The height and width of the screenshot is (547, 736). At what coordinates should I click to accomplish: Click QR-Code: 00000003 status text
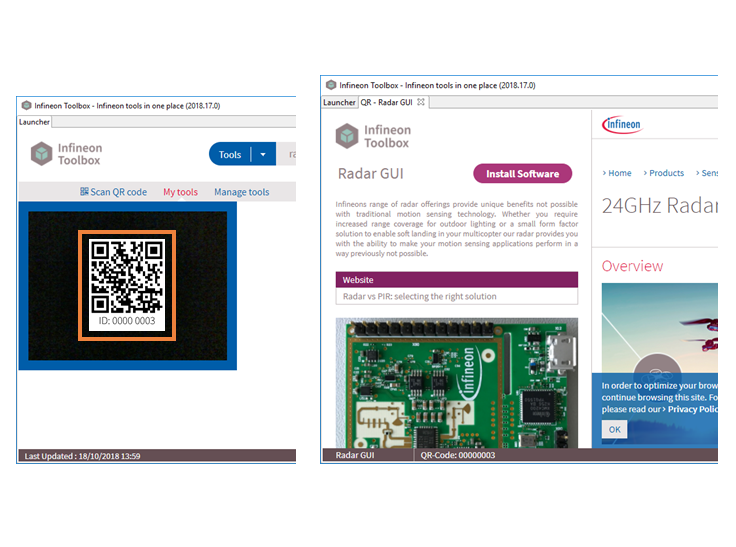pyautogui.click(x=458, y=455)
